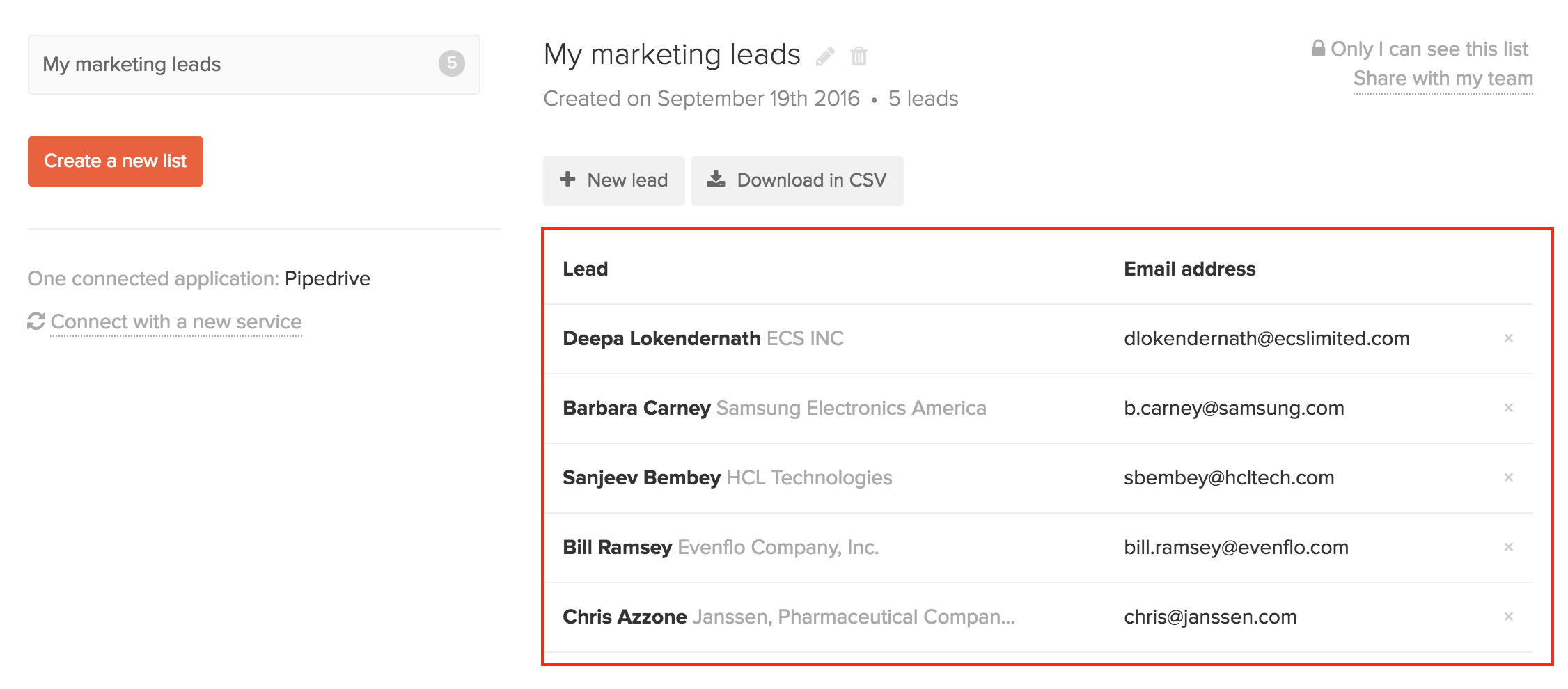Click the lock icon next to the privacy notice
This screenshot has height=689, width=1568.
click(1318, 48)
